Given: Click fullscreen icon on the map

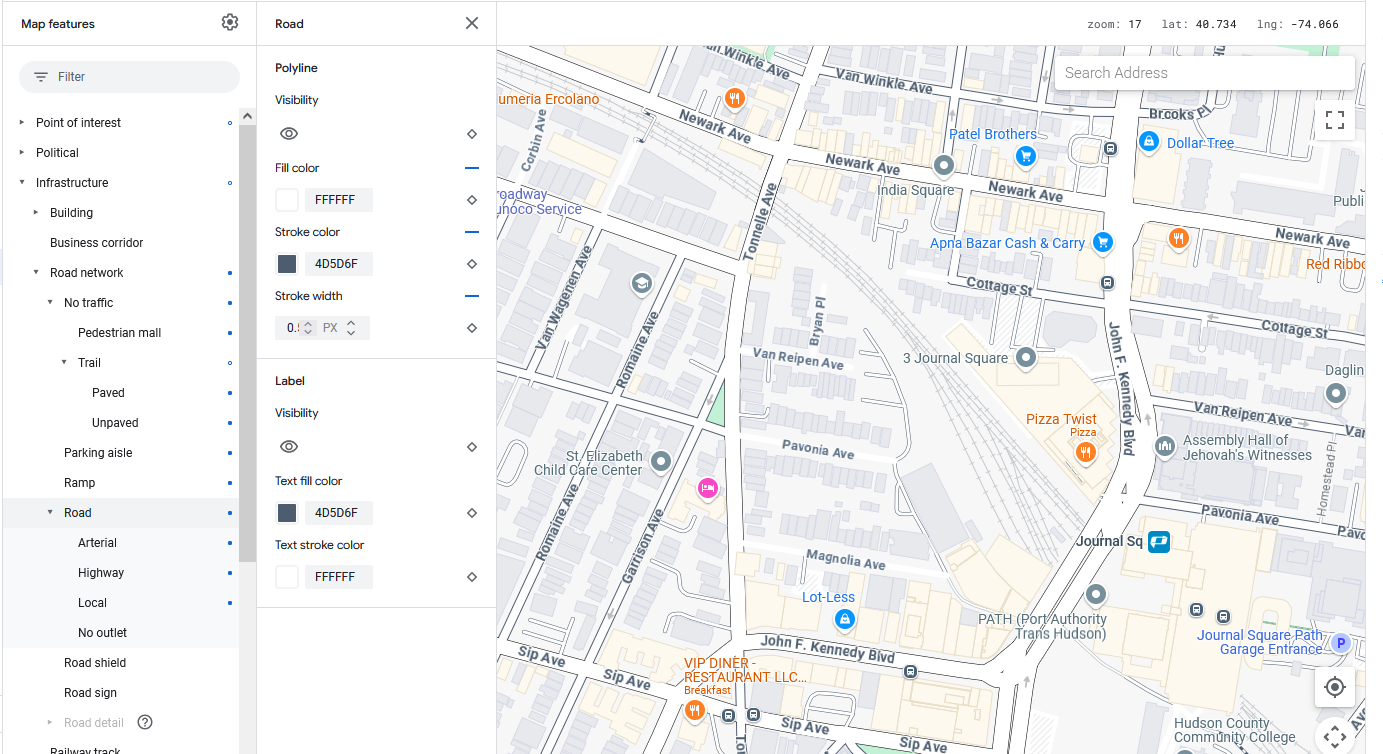Looking at the screenshot, I should coord(1334,121).
